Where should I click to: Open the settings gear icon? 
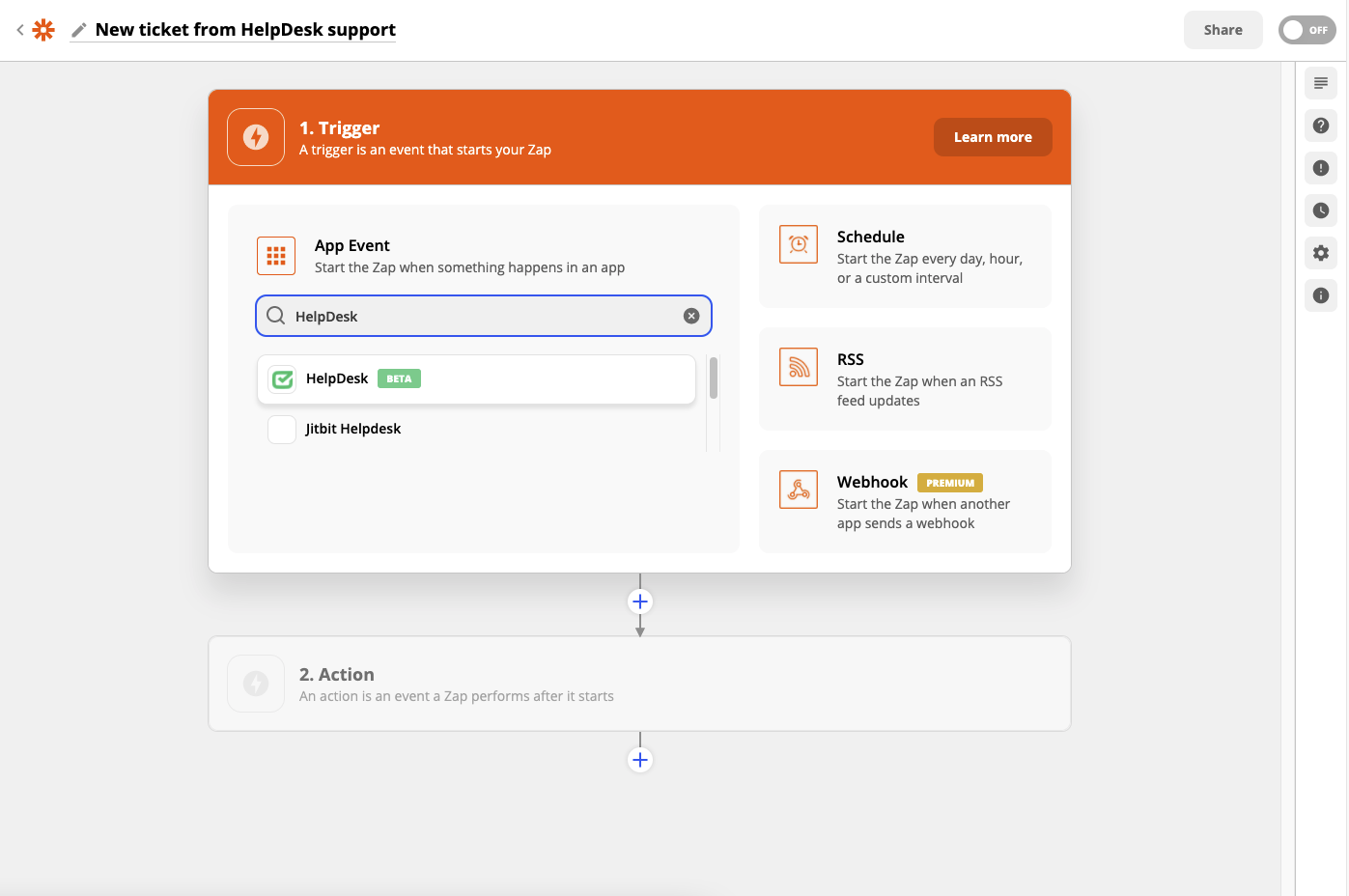pyautogui.click(x=1321, y=253)
